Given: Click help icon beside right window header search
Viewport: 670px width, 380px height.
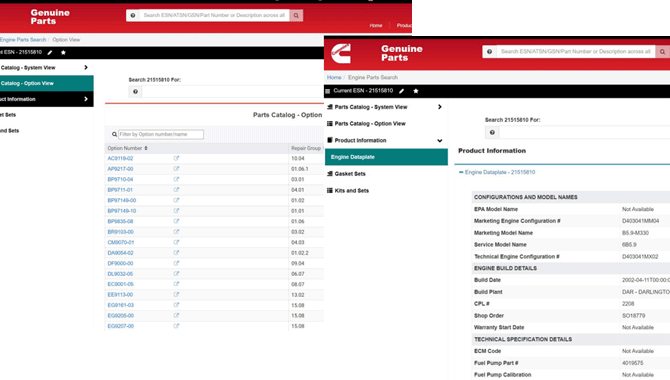Looking at the screenshot, I should (x=490, y=52).
